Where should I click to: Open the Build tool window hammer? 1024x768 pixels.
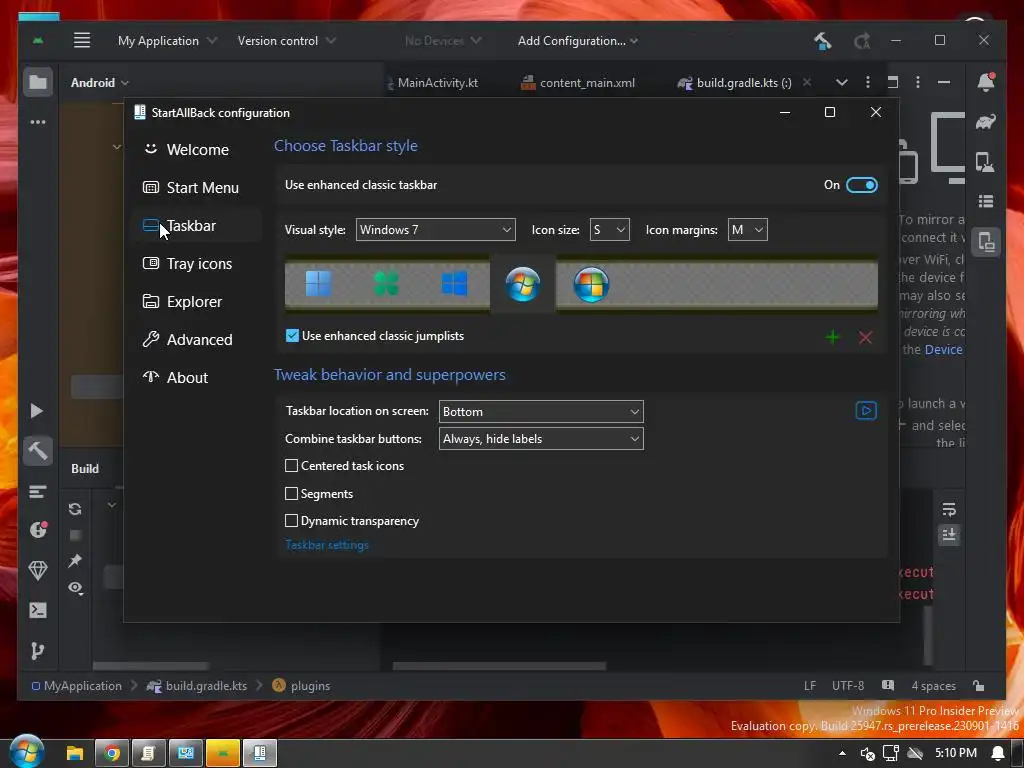click(x=38, y=451)
